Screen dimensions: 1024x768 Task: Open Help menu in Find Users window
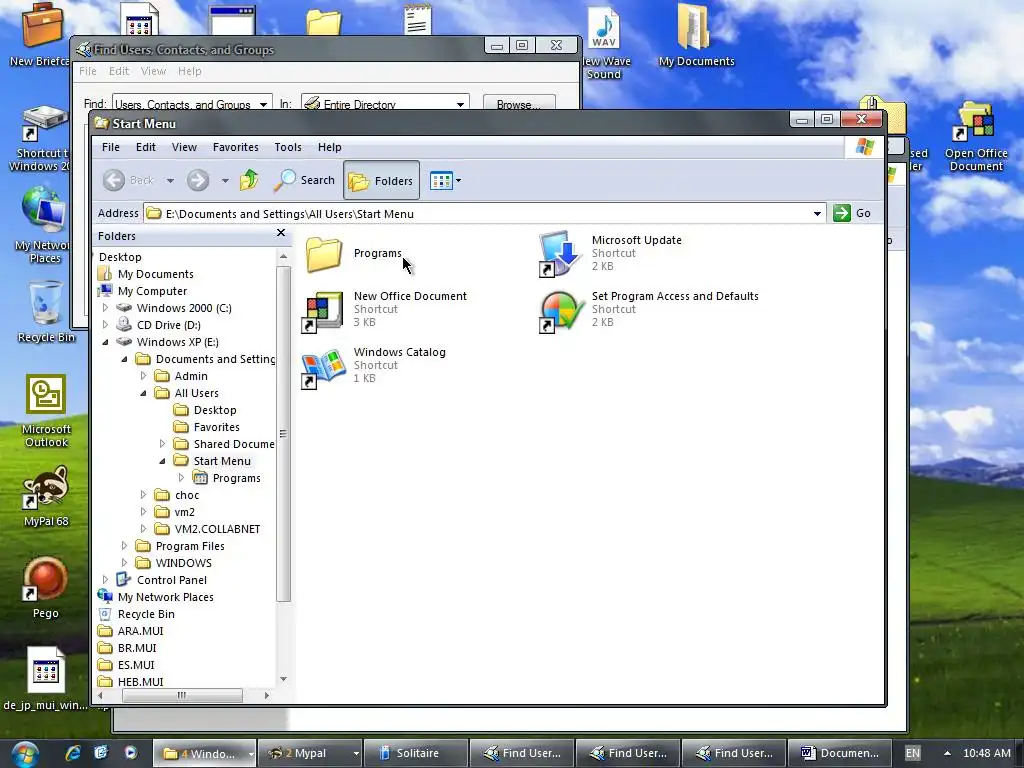coord(189,71)
